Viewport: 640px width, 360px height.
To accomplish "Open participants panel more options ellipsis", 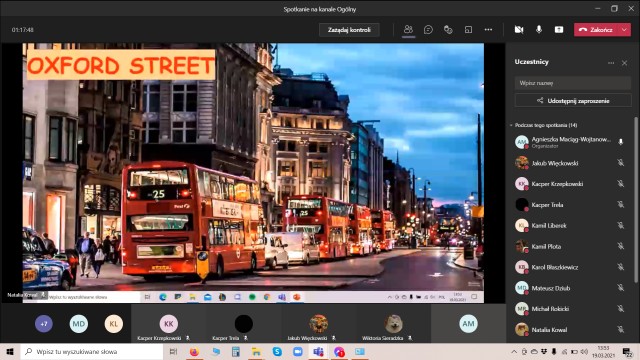I will tap(611, 63).
